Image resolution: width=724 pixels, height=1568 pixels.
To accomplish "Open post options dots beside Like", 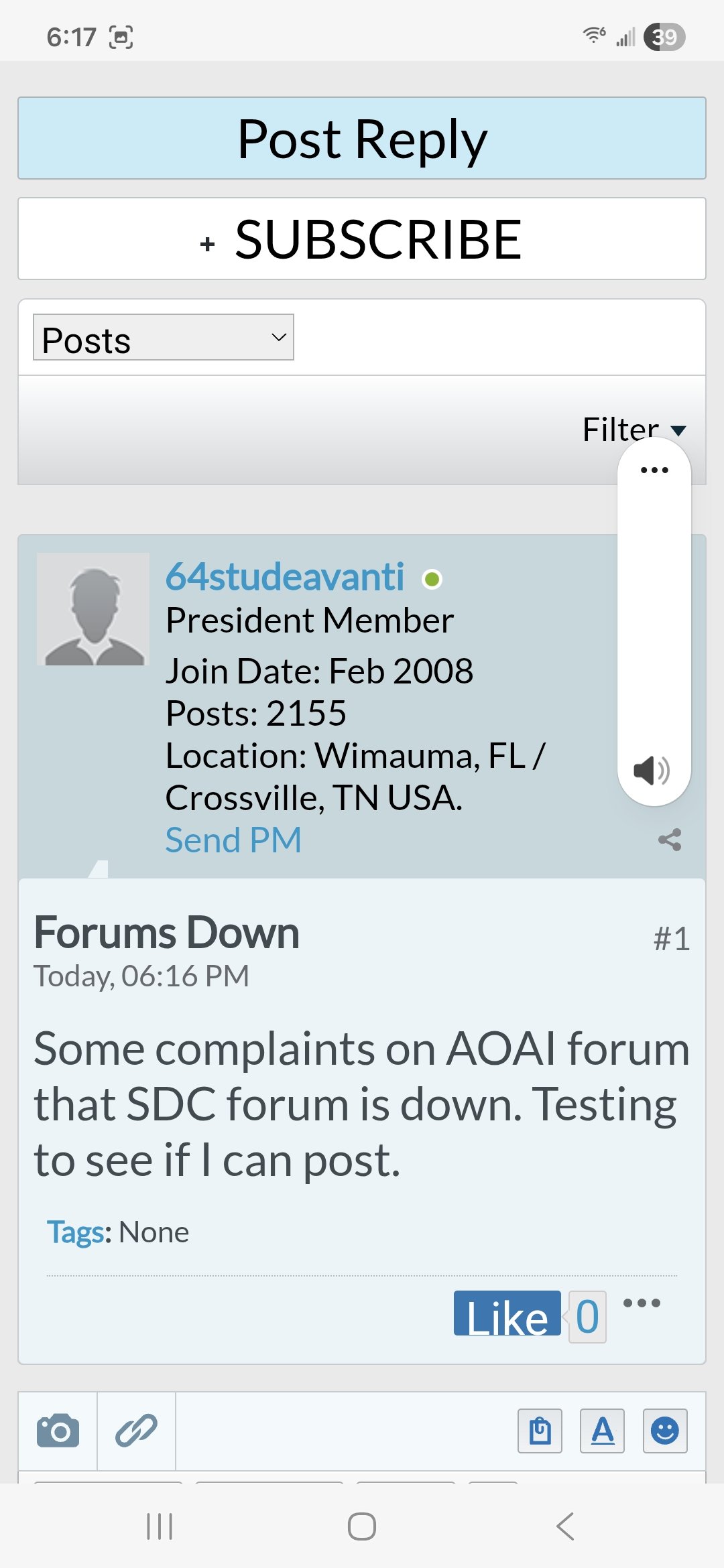I will pyautogui.click(x=642, y=1303).
